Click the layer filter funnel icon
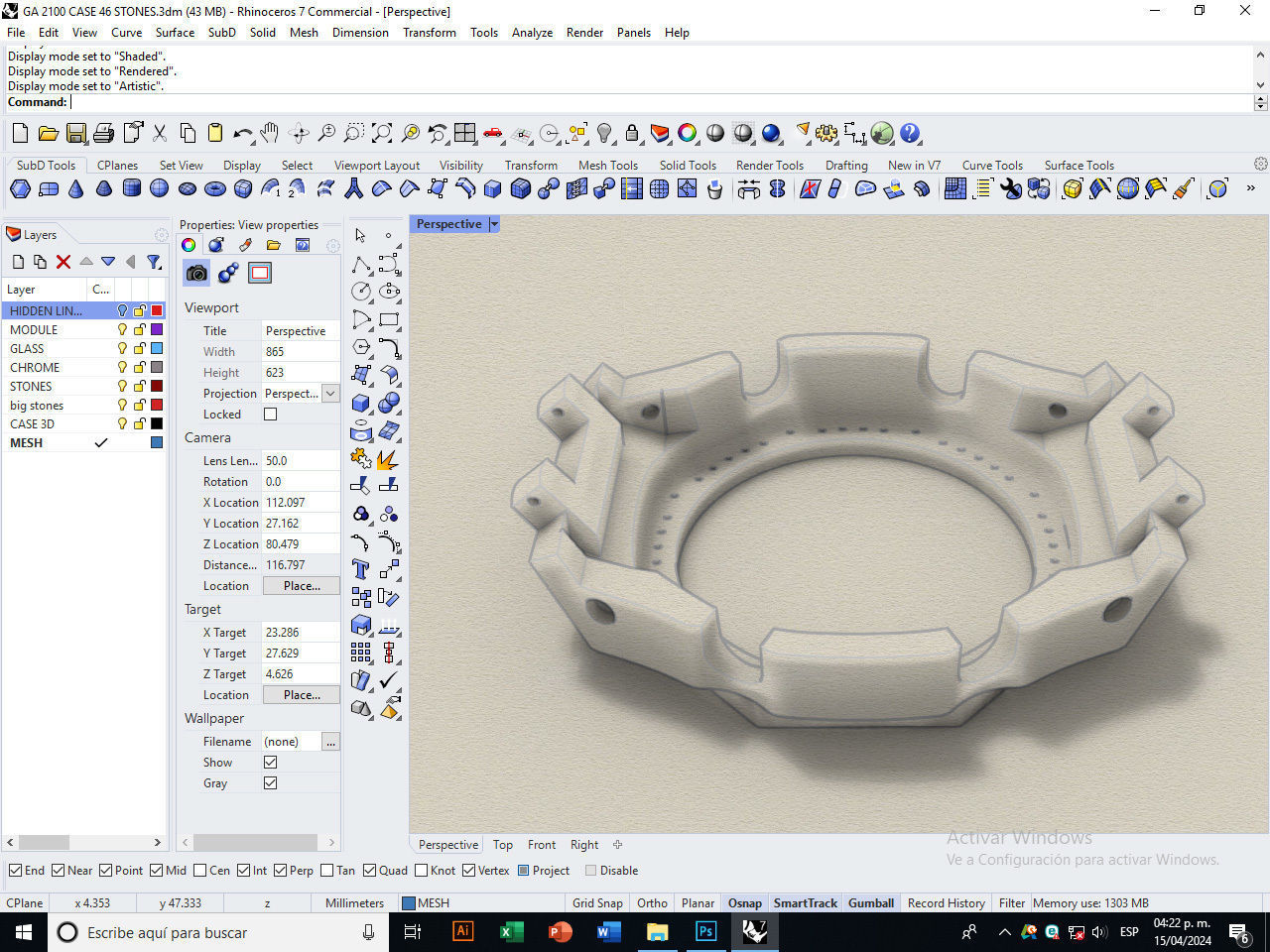The height and width of the screenshot is (952, 1270). point(154,262)
